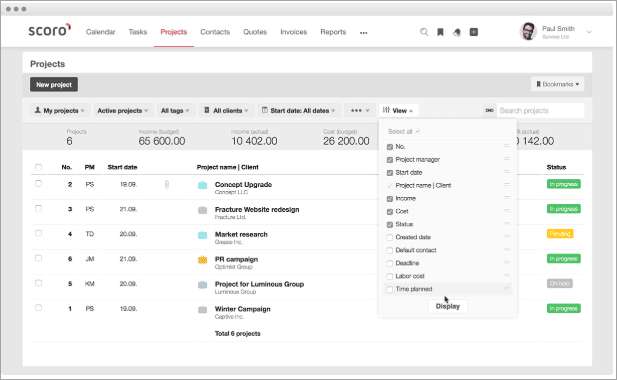Viewport: 617px width, 380px height.
Task: Open the PR campaign project link
Action: tap(236, 259)
